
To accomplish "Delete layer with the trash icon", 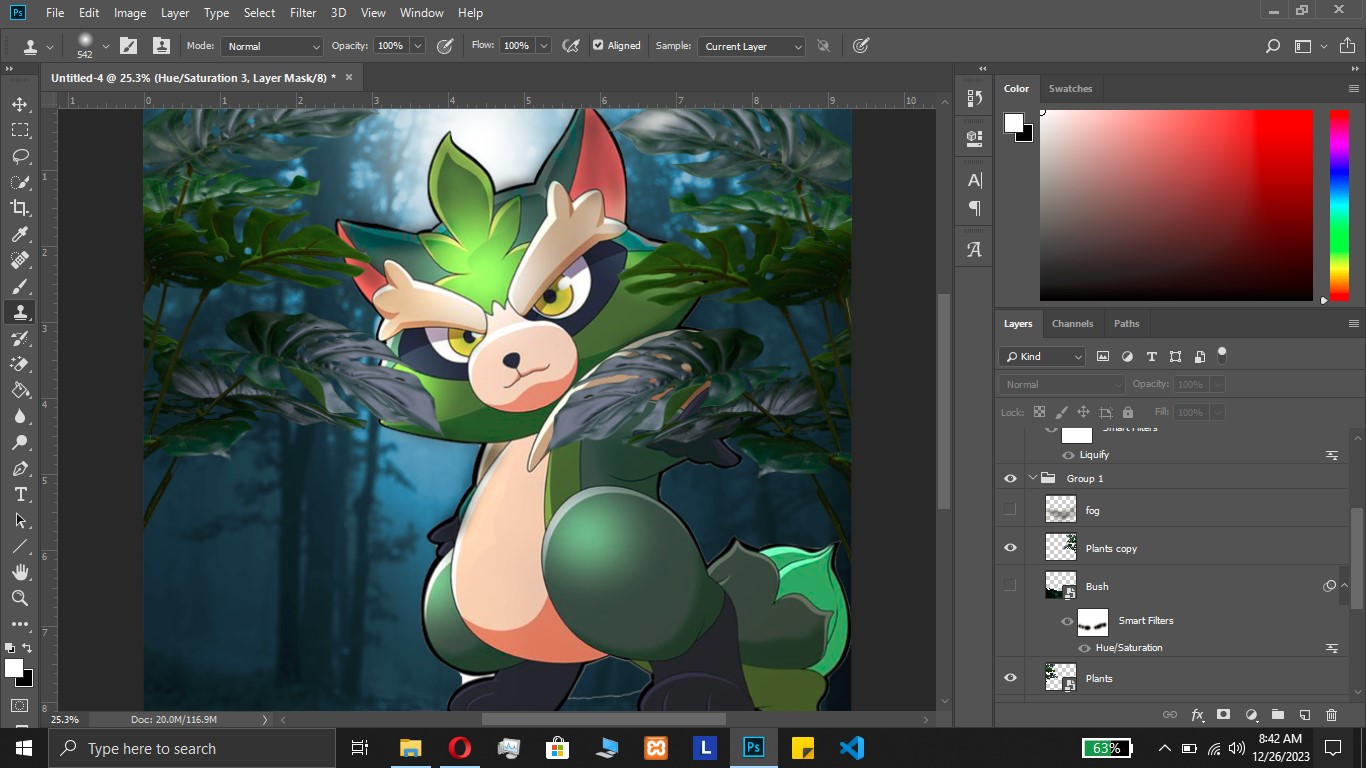I will pyautogui.click(x=1331, y=715).
